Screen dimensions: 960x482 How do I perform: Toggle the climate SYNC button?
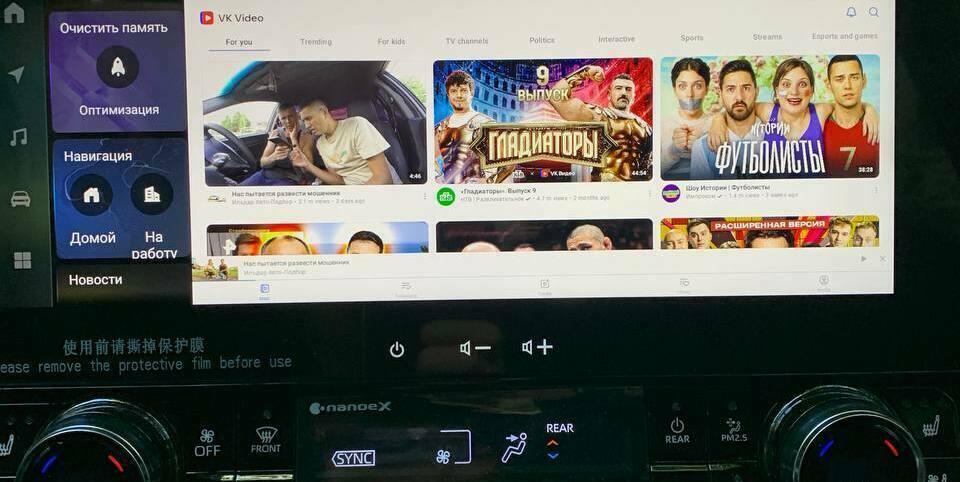pyautogui.click(x=353, y=457)
